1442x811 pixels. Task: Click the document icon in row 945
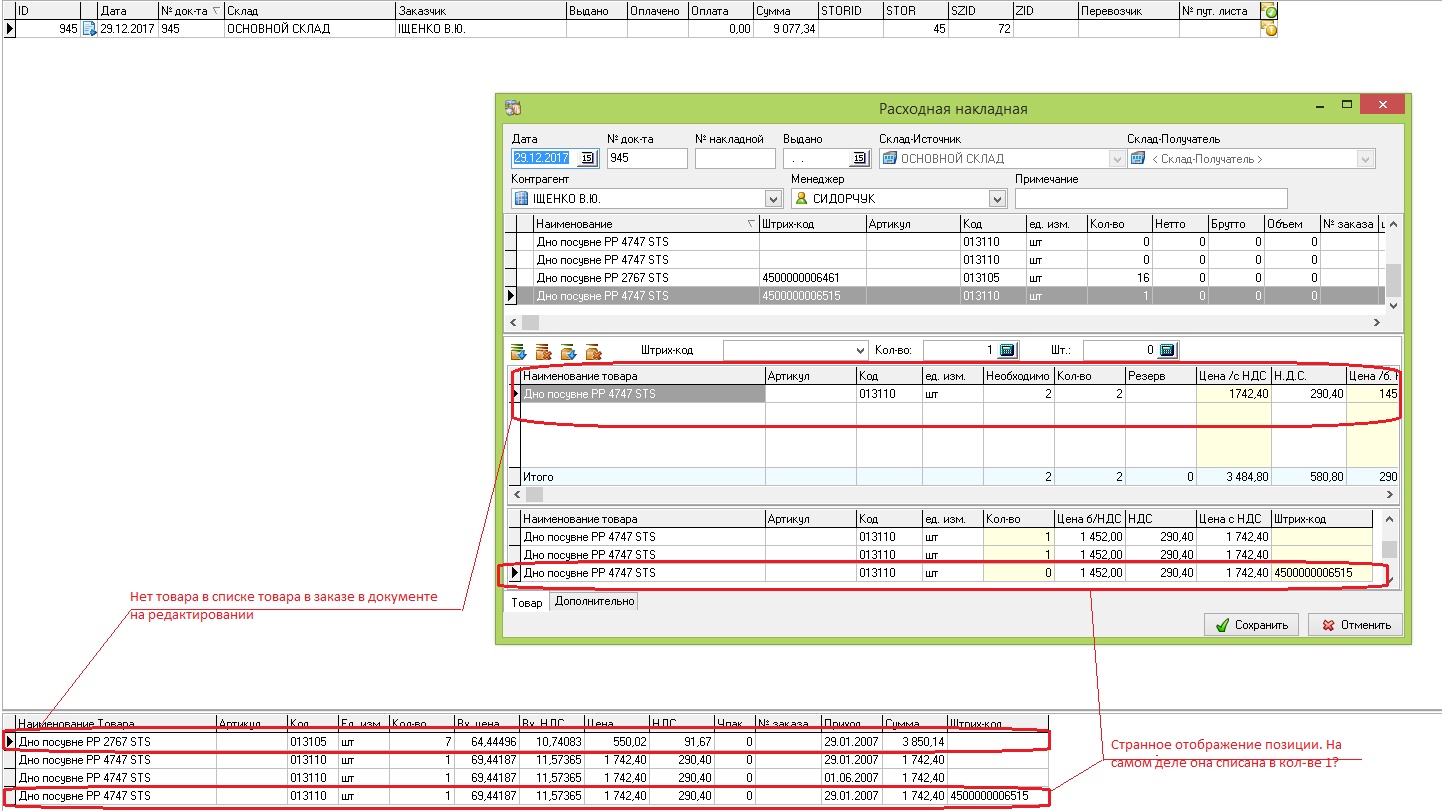89,29
